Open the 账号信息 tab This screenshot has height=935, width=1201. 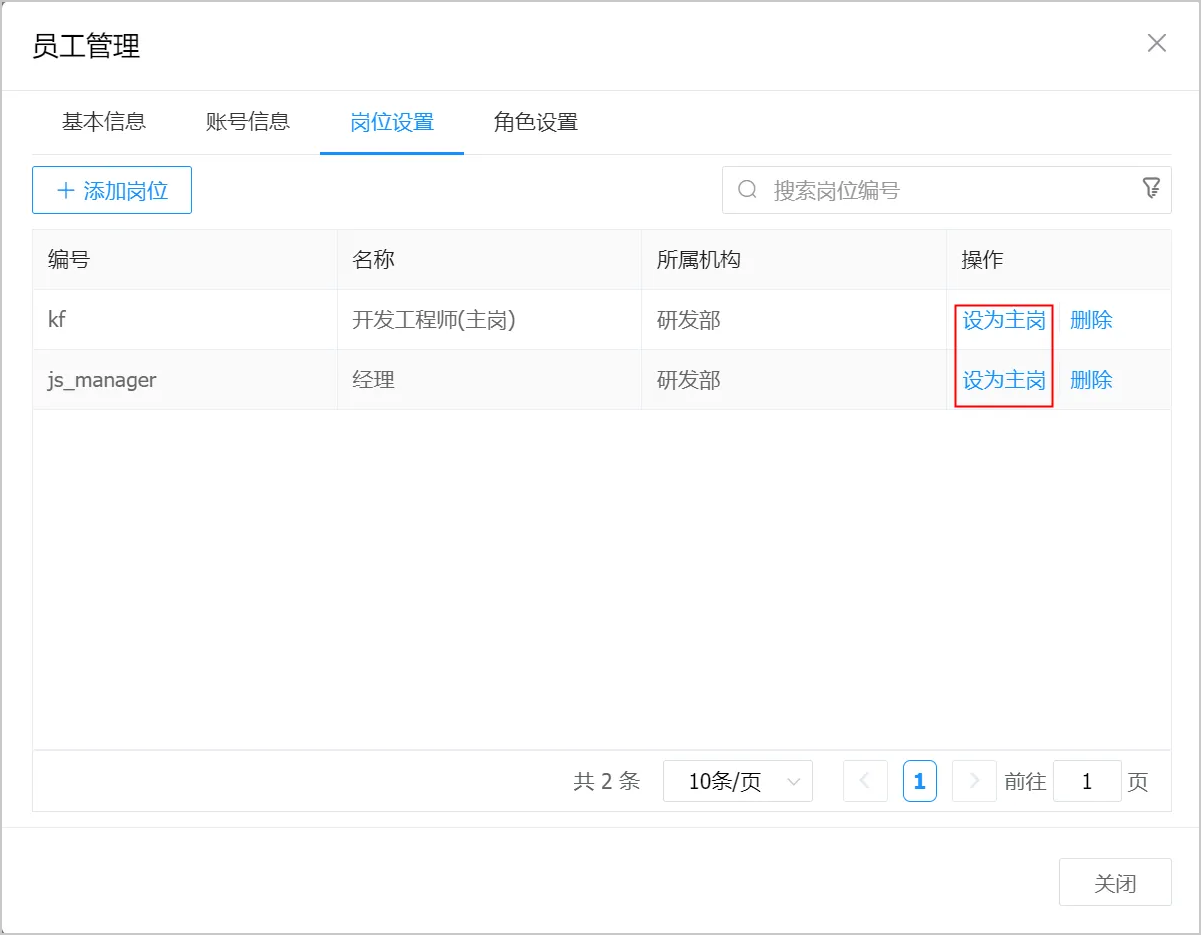click(248, 122)
